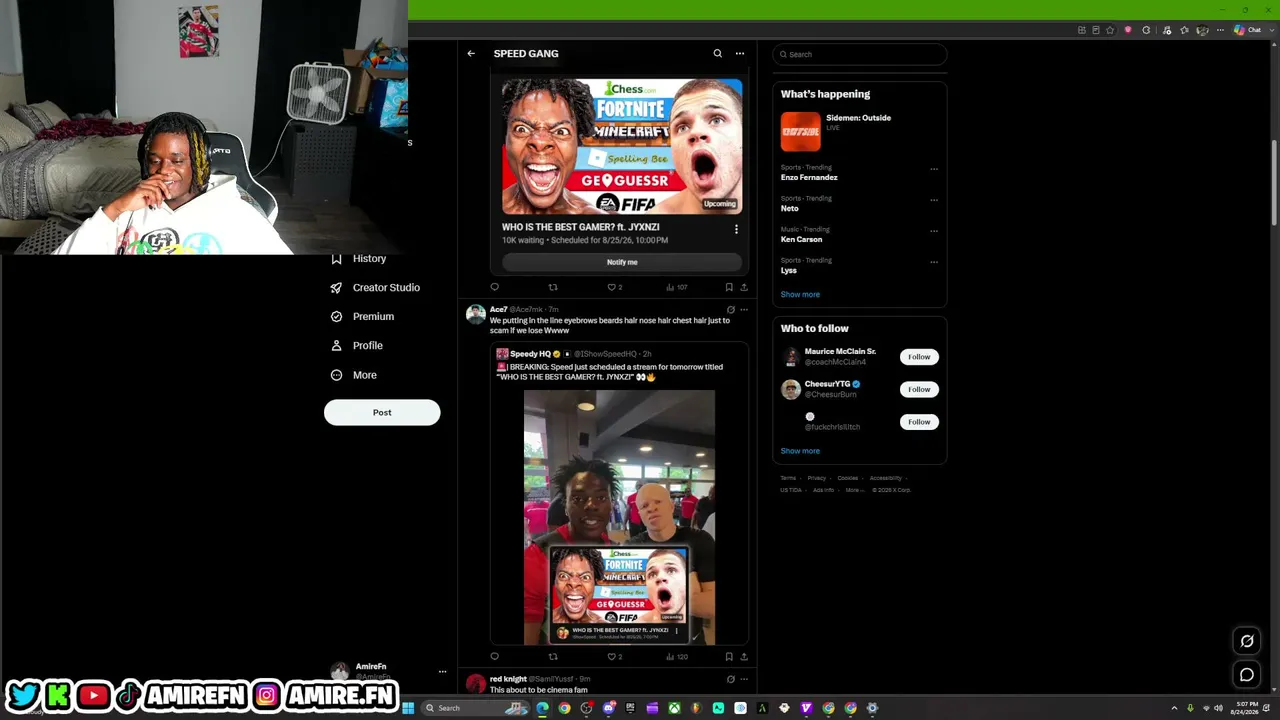Viewport: 1280px width, 720px height.
Task: Open more options for Lyss trend
Action: [934, 262]
